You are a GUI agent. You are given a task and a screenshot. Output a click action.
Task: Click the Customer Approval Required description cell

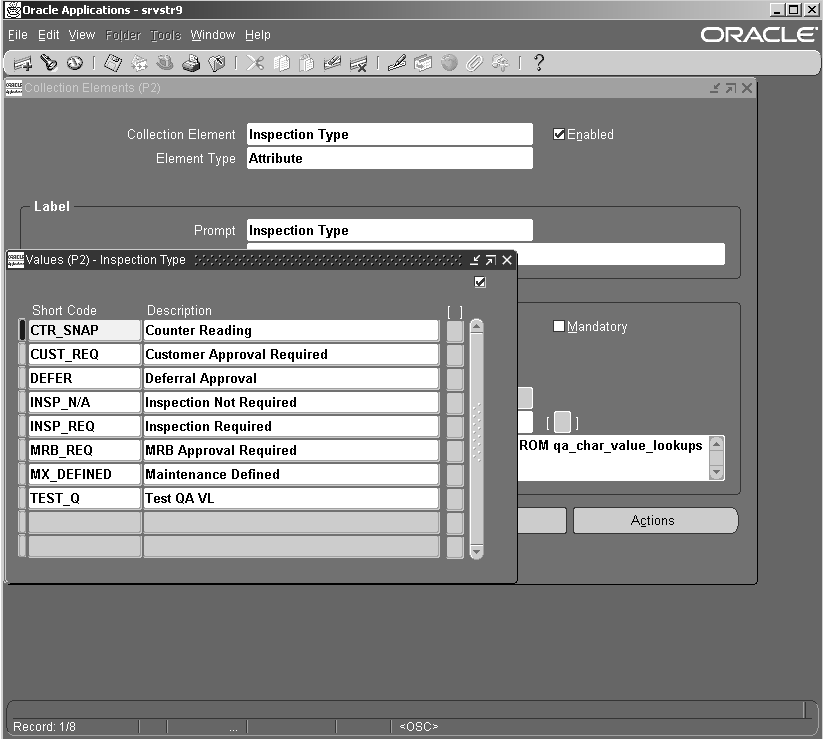coord(291,355)
